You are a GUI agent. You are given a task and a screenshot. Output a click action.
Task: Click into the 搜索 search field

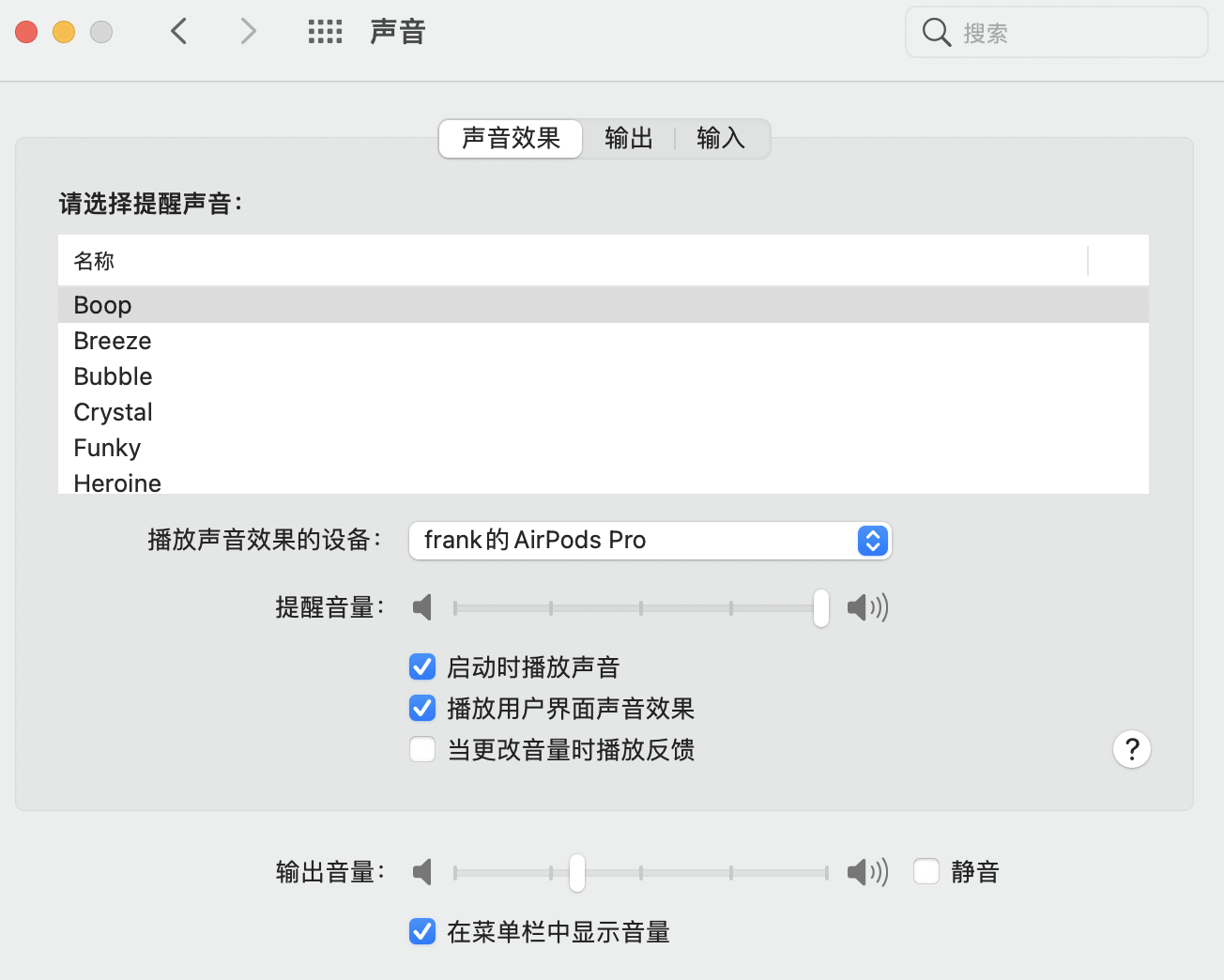pos(1070,33)
